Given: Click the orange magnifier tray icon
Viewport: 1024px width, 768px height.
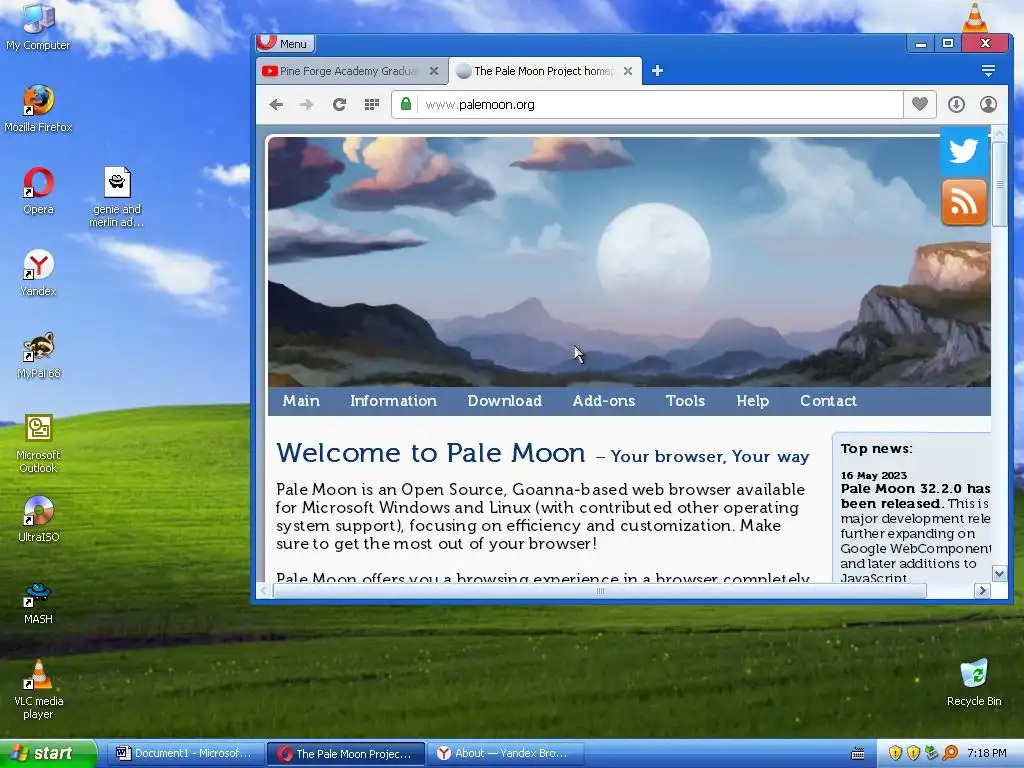Looking at the screenshot, I should 951,754.
